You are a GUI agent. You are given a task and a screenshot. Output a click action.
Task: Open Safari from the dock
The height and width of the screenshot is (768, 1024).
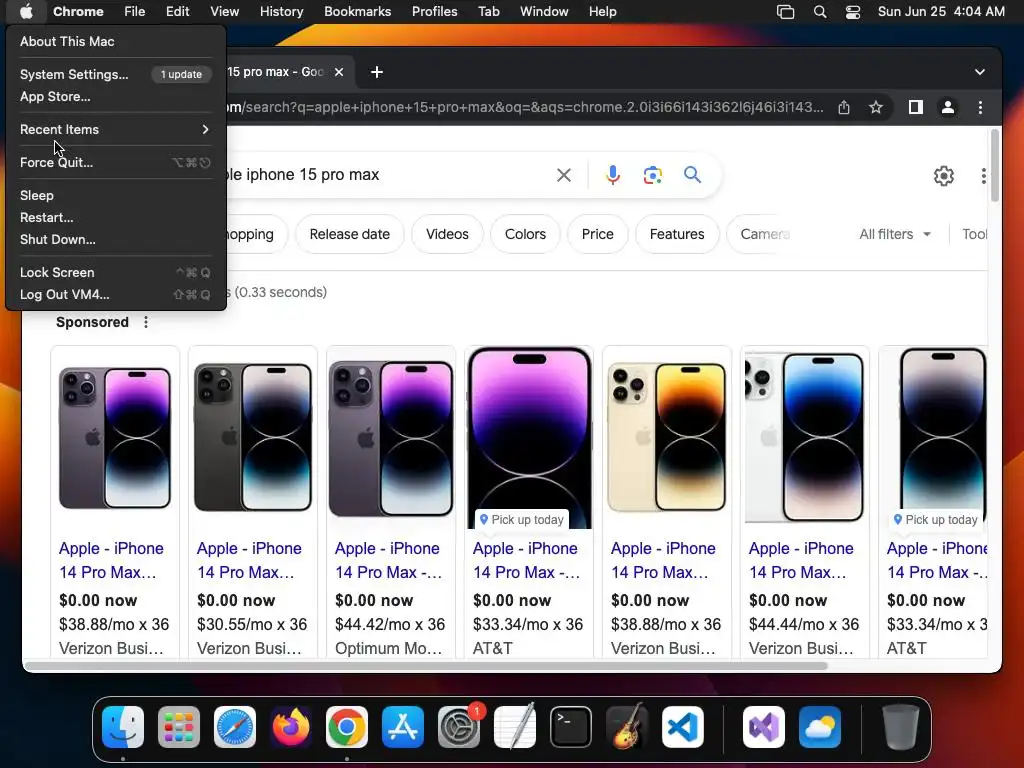click(234, 727)
